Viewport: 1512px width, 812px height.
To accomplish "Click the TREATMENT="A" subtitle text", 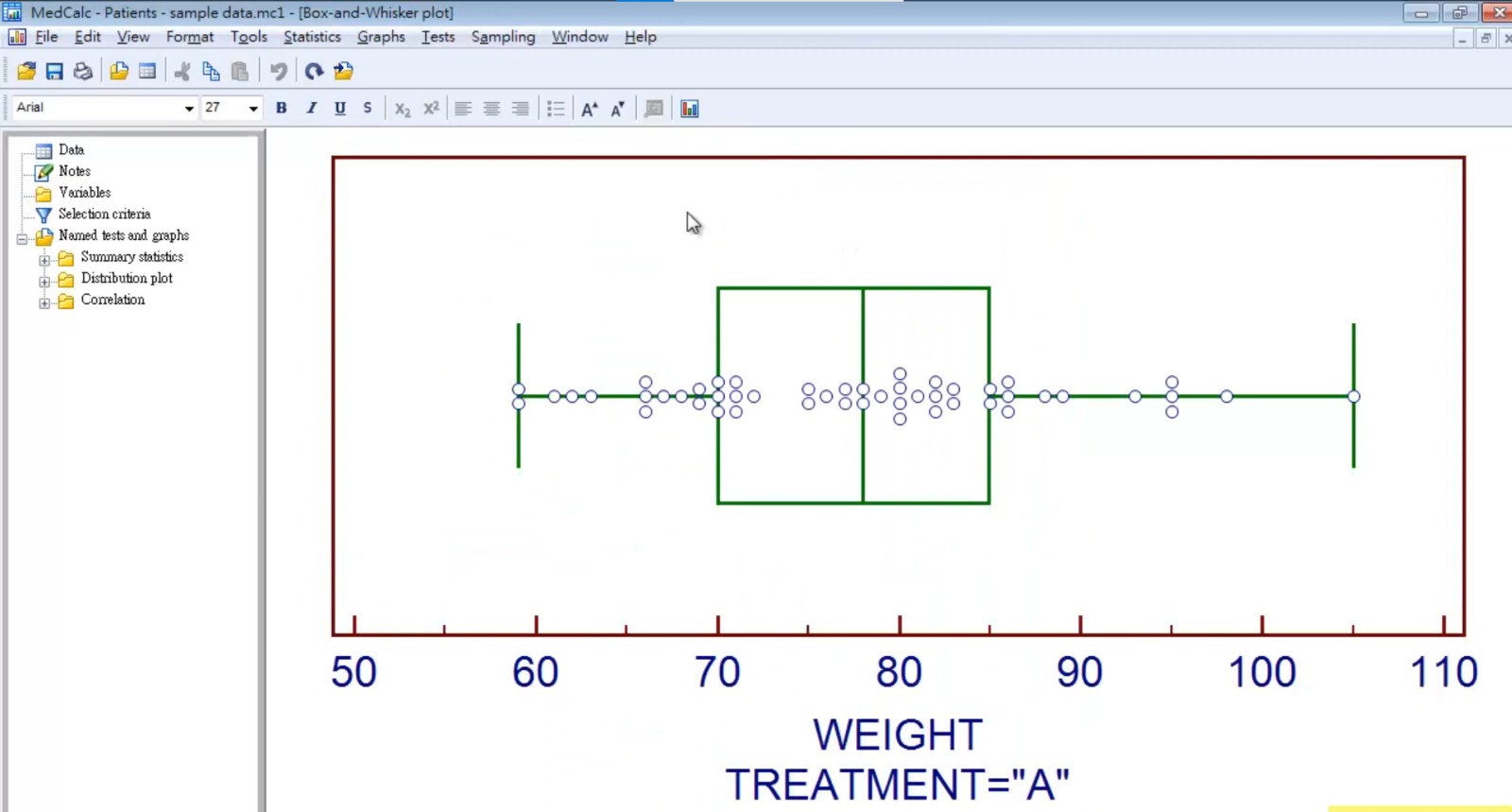I will coord(898,784).
